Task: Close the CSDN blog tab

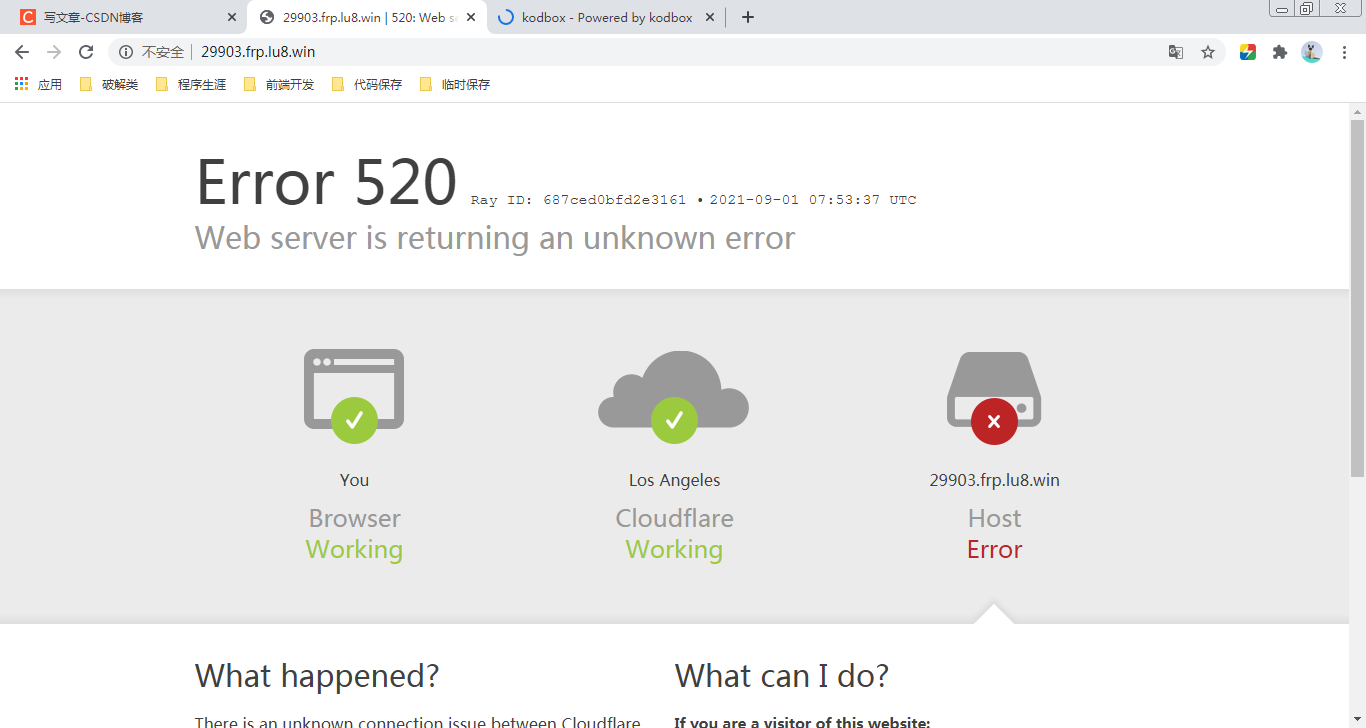Action: pos(232,17)
